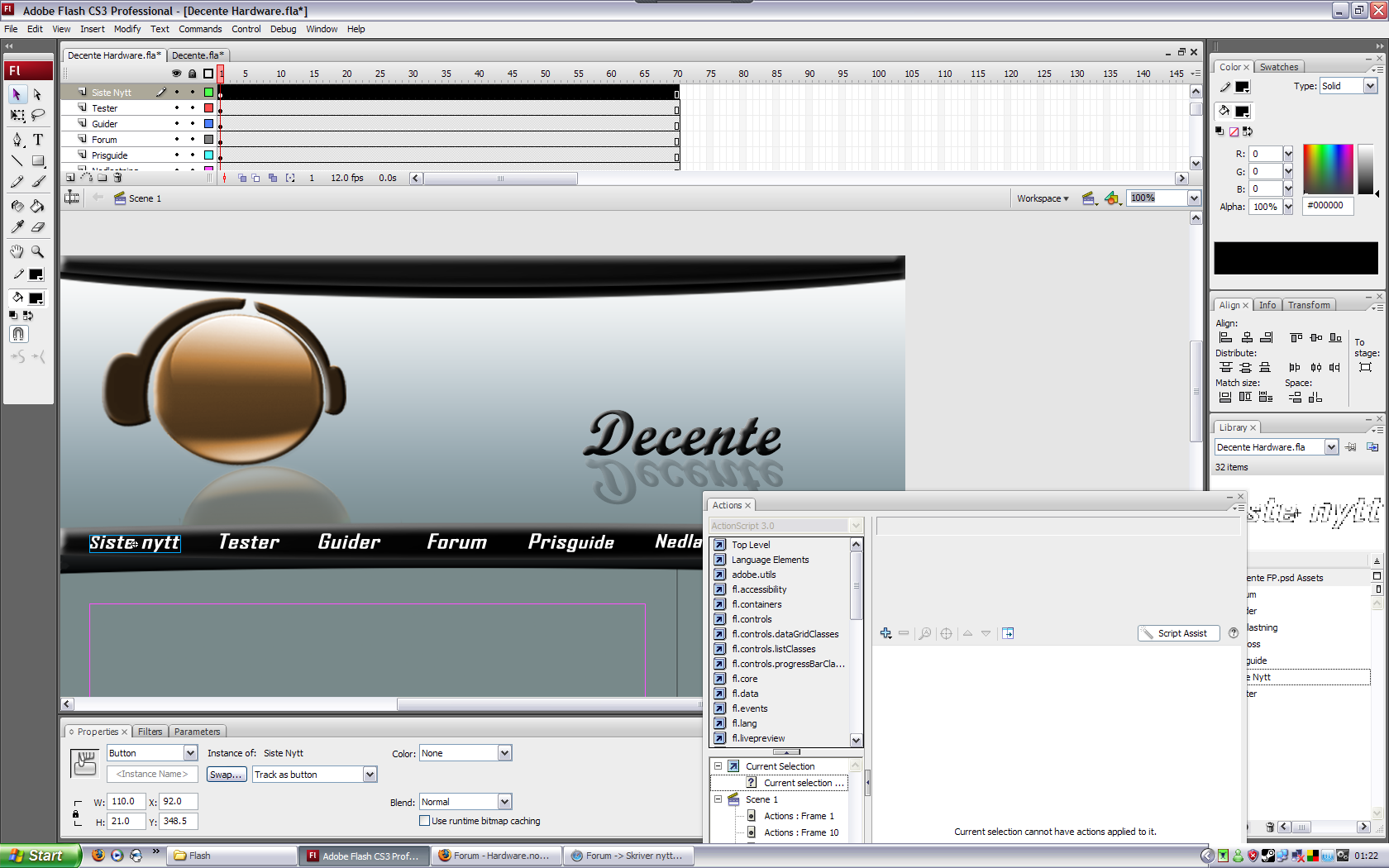Viewport: 1389px width, 868px height.
Task: Open the Blend mode dropdown
Action: pyautogui.click(x=504, y=802)
